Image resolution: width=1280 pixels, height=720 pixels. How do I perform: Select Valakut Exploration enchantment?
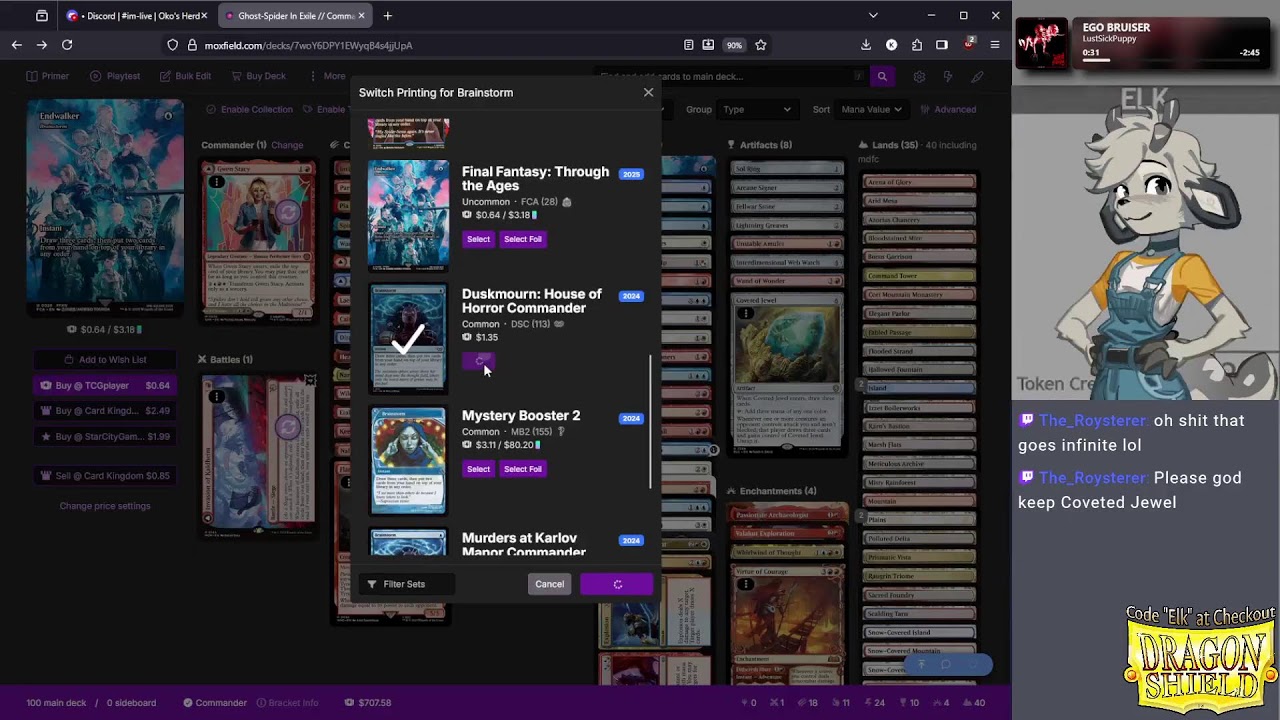(x=787, y=534)
